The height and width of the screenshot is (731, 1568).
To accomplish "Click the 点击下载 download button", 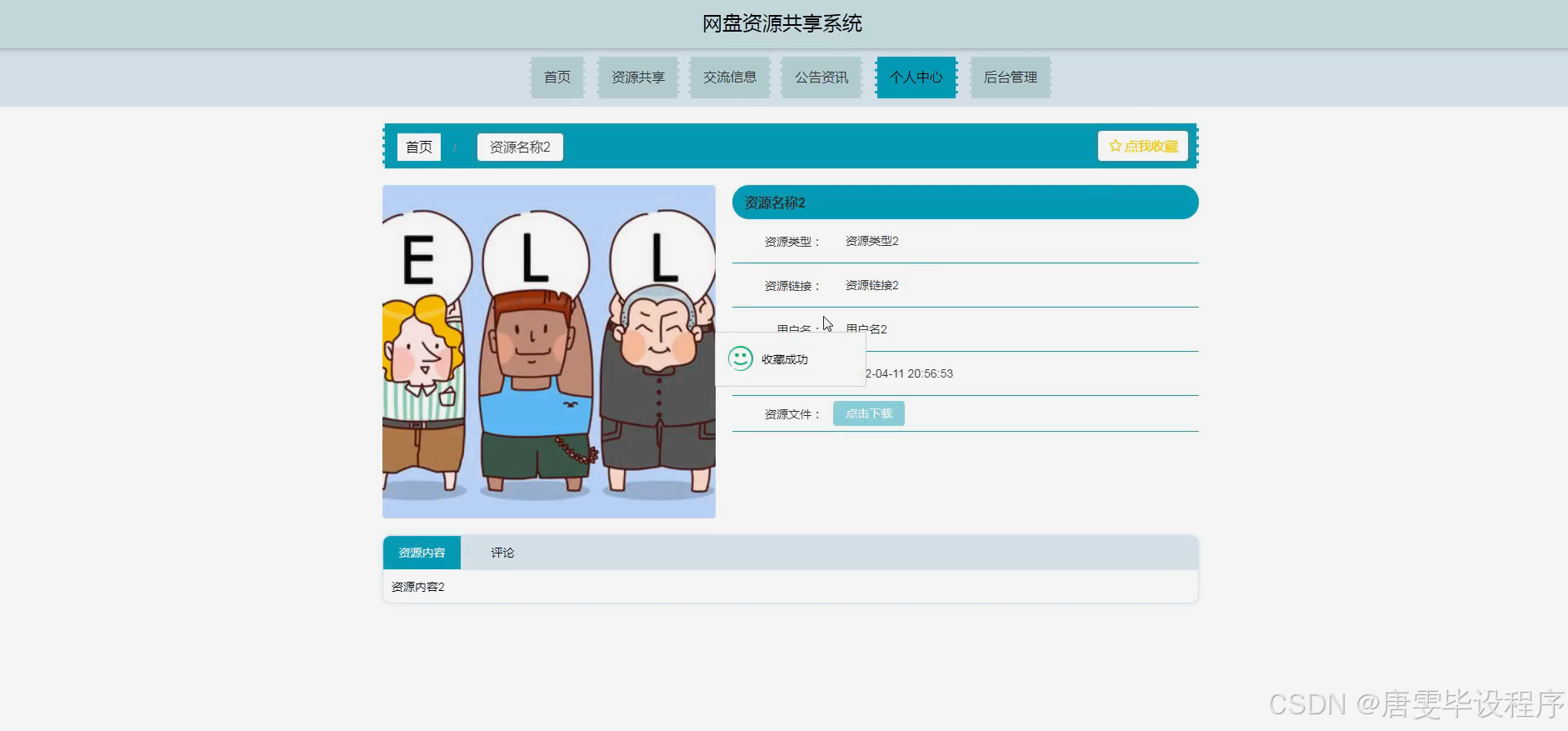I will (x=869, y=413).
